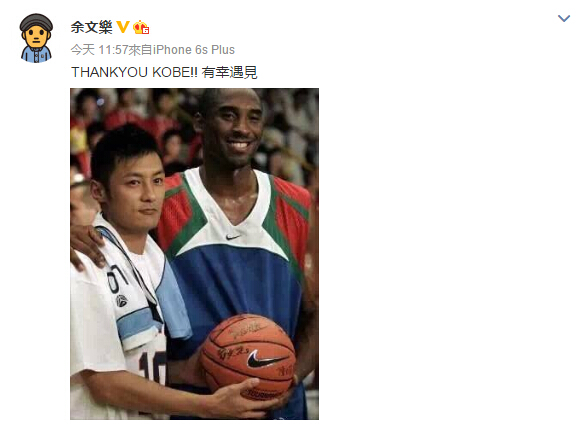The height and width of the screenshot is (426, 583).
Task: Click the 有幸遇見 text in the post
Action: [229, 72]
